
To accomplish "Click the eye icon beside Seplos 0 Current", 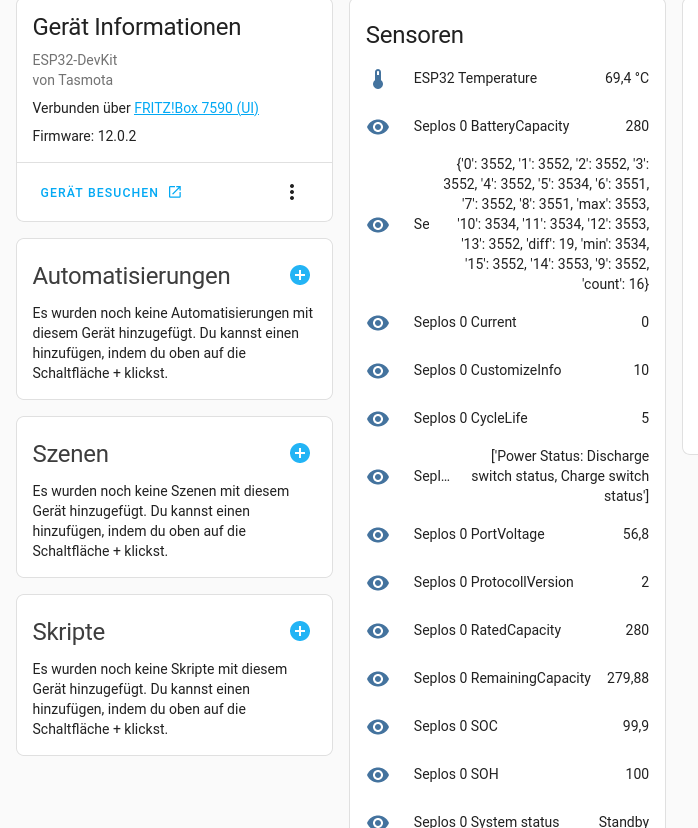I will click(378, 323).
